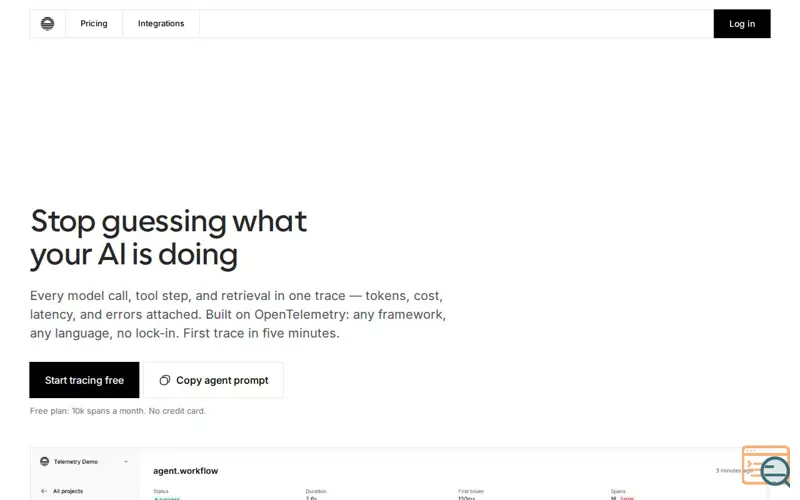
Task: Click the Copy agent prompt button
Action: point(213,380)
